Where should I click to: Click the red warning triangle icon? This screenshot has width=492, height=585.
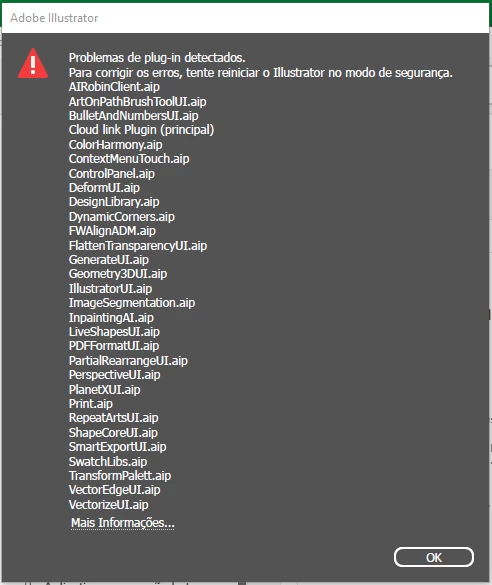click(33, 63)
